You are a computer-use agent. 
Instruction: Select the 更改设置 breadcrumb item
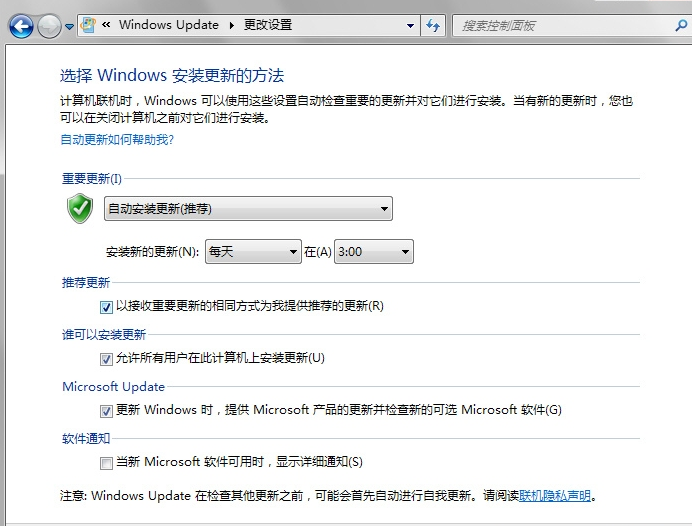click(268, 25)
